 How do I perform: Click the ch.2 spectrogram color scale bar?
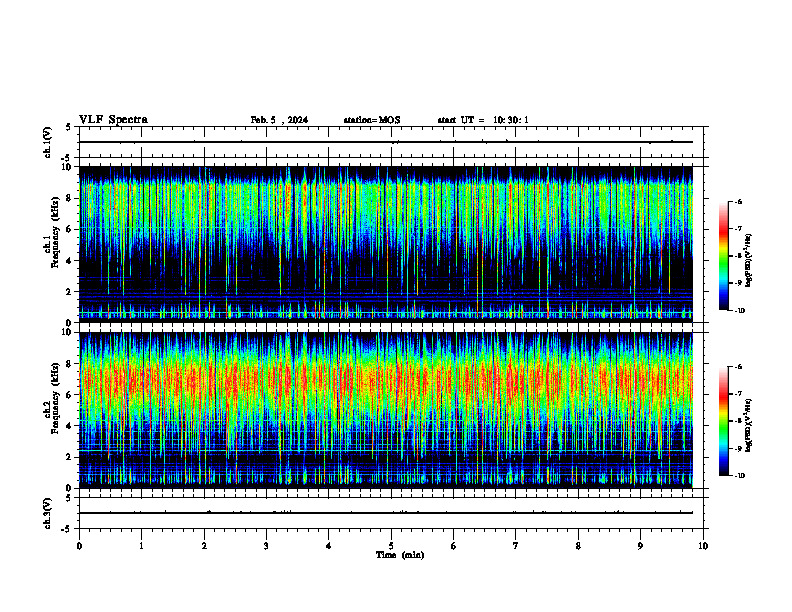click(723, 421)
